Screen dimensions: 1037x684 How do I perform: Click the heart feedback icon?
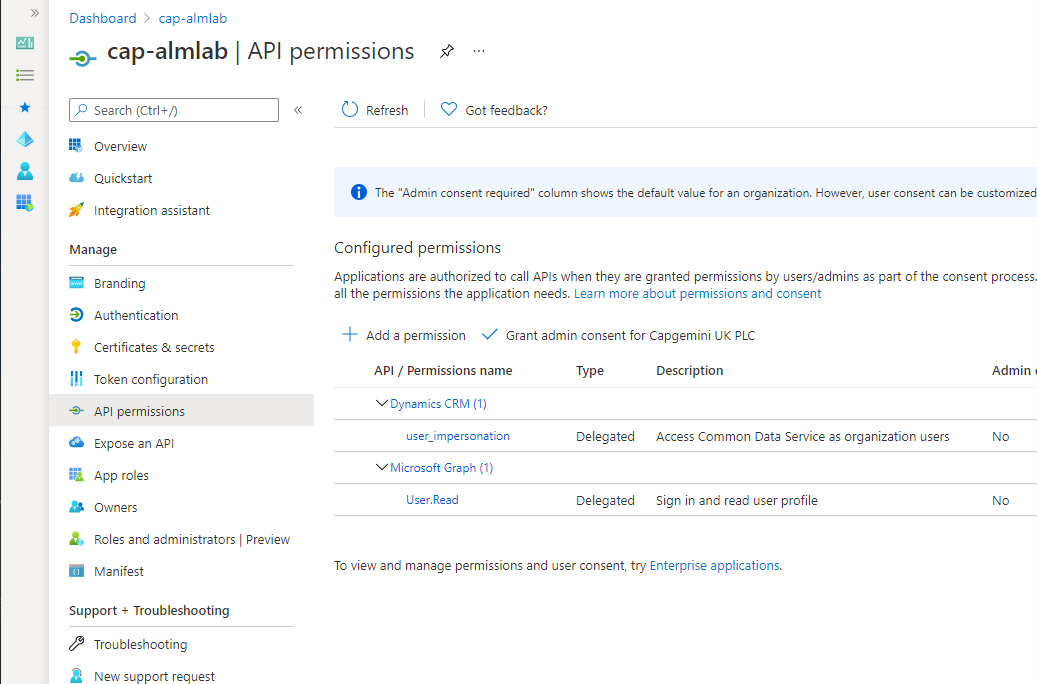pos(449,109)
